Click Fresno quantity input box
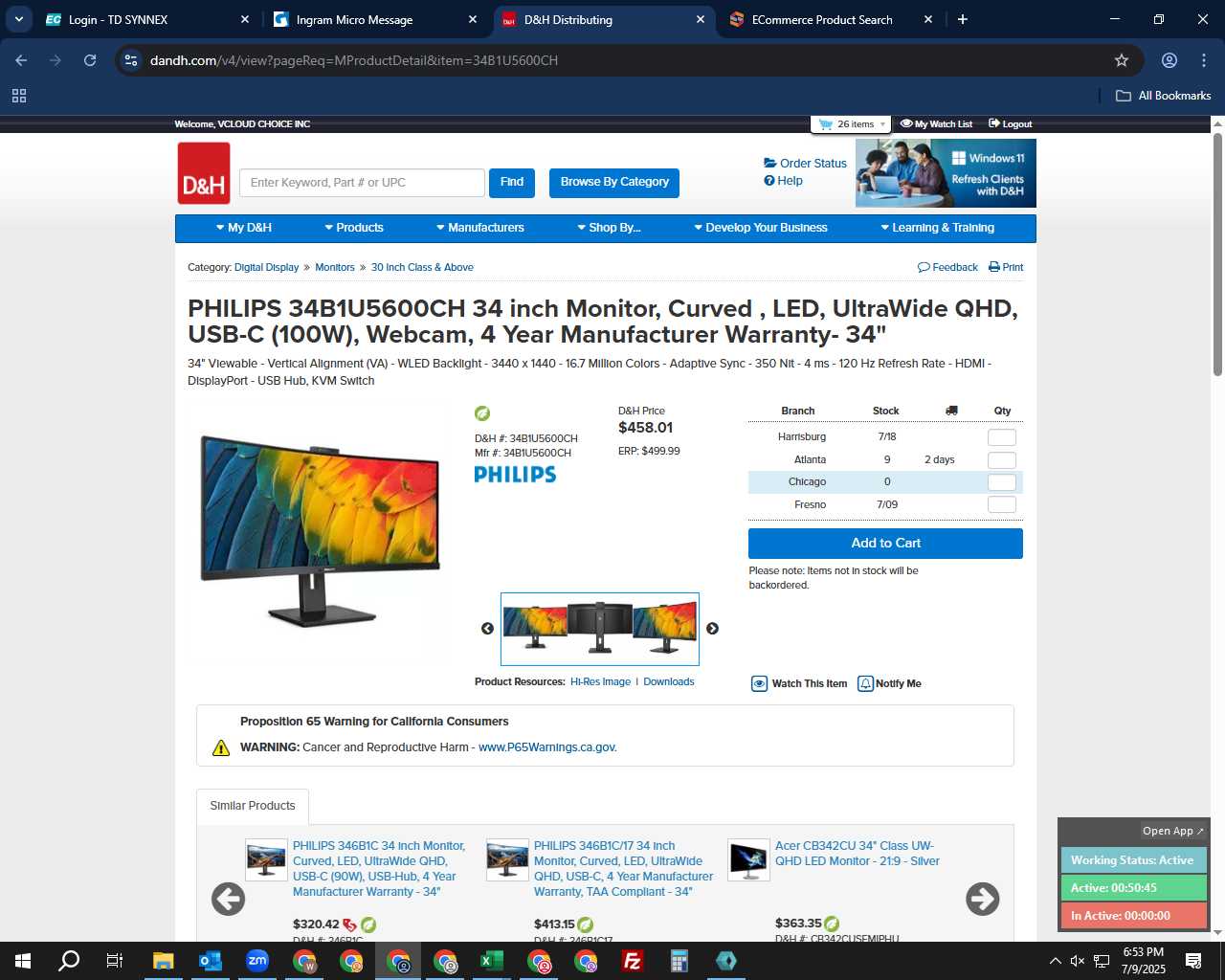The width and height of the screenshot is (1225, 980). pos(1002,504)
